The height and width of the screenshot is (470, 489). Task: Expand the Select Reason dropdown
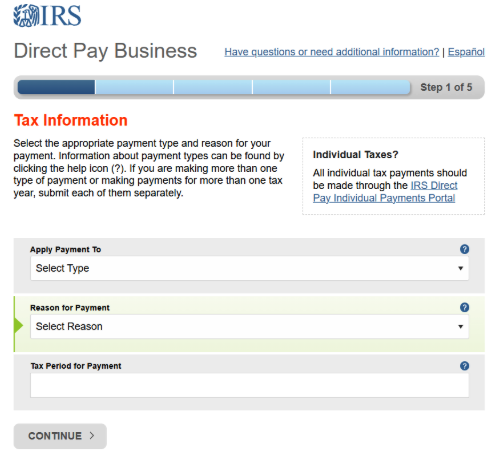[x=249, y=326]
